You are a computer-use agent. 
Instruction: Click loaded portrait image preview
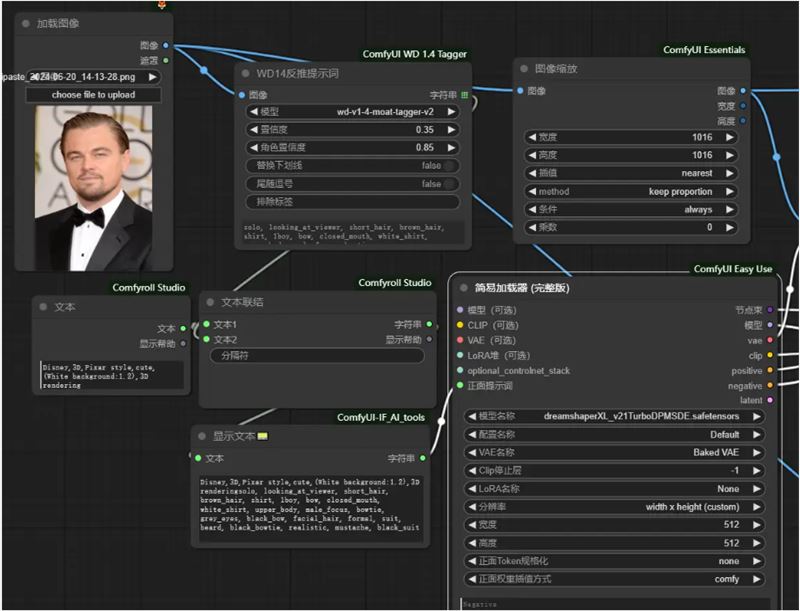[x=93, y=188]
